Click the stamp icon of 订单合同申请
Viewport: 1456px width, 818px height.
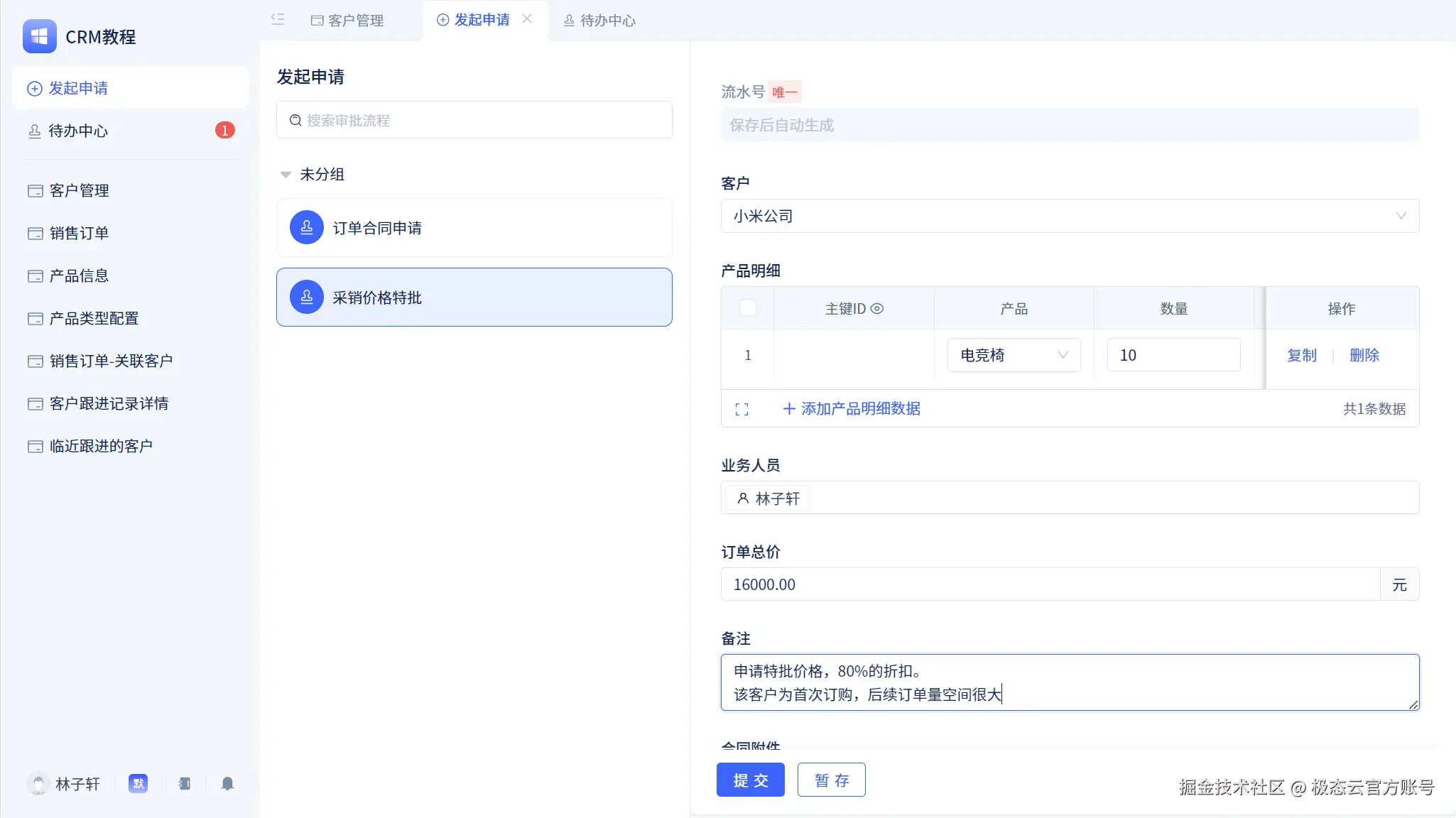coord(307,228)
